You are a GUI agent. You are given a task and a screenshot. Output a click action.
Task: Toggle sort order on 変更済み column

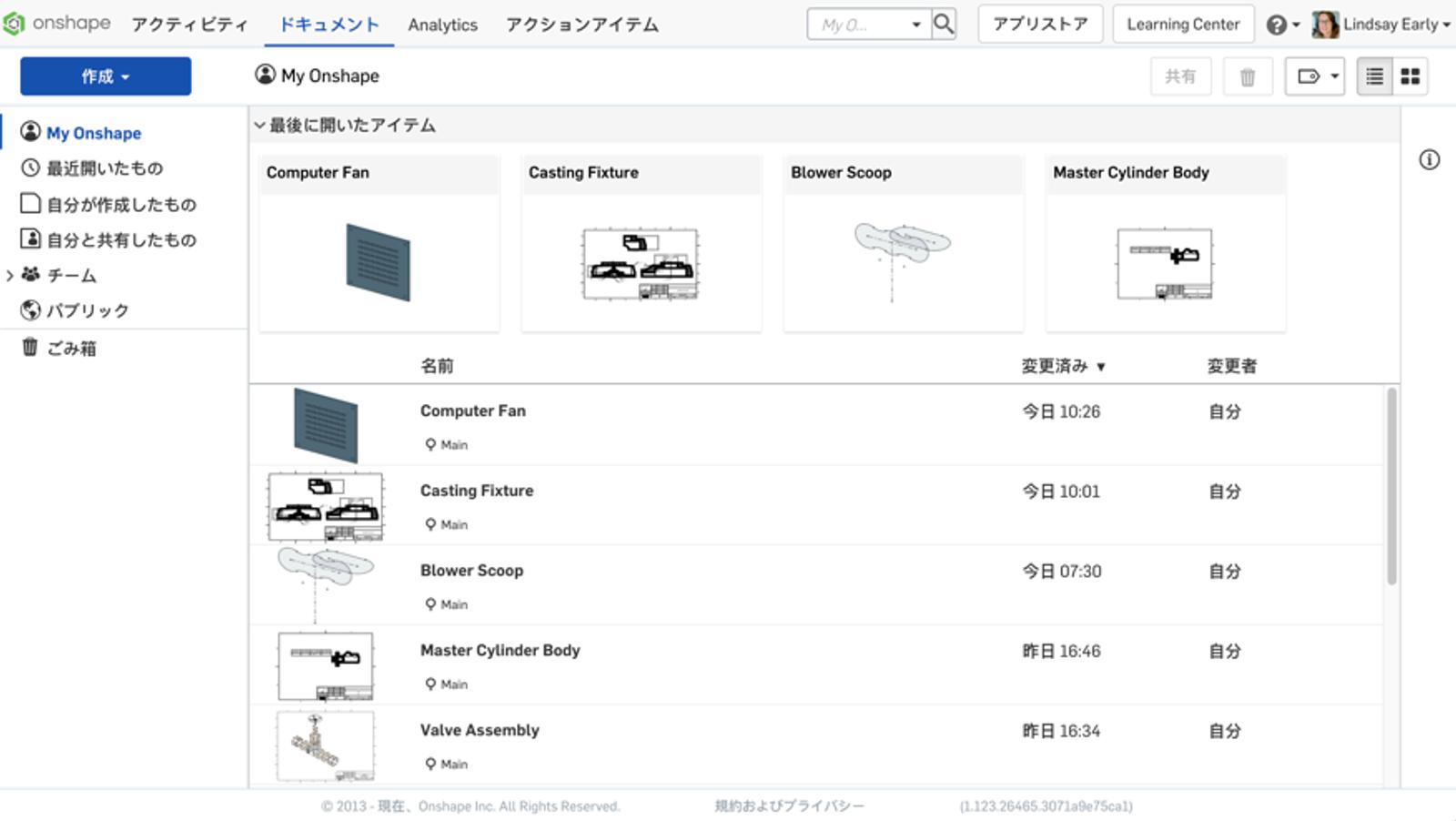[1063, 366]
